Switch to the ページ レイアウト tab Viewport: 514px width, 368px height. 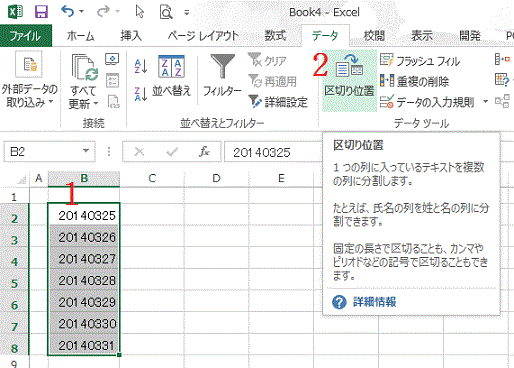(203, 36)
